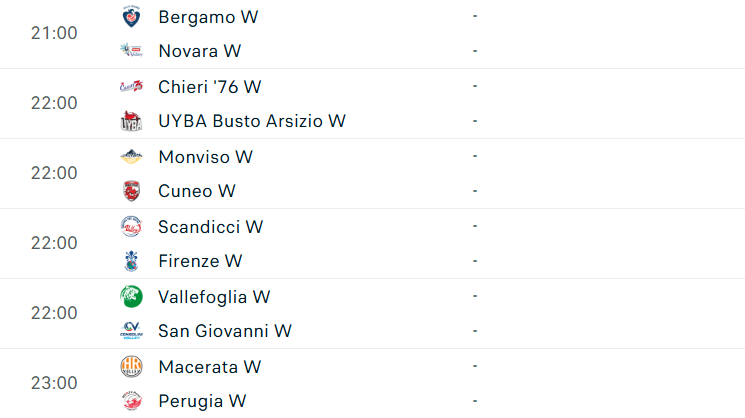Viewport: 745px width, 418px height.
Task: Select the green Vallefoglia W logo
Action: 131,297
